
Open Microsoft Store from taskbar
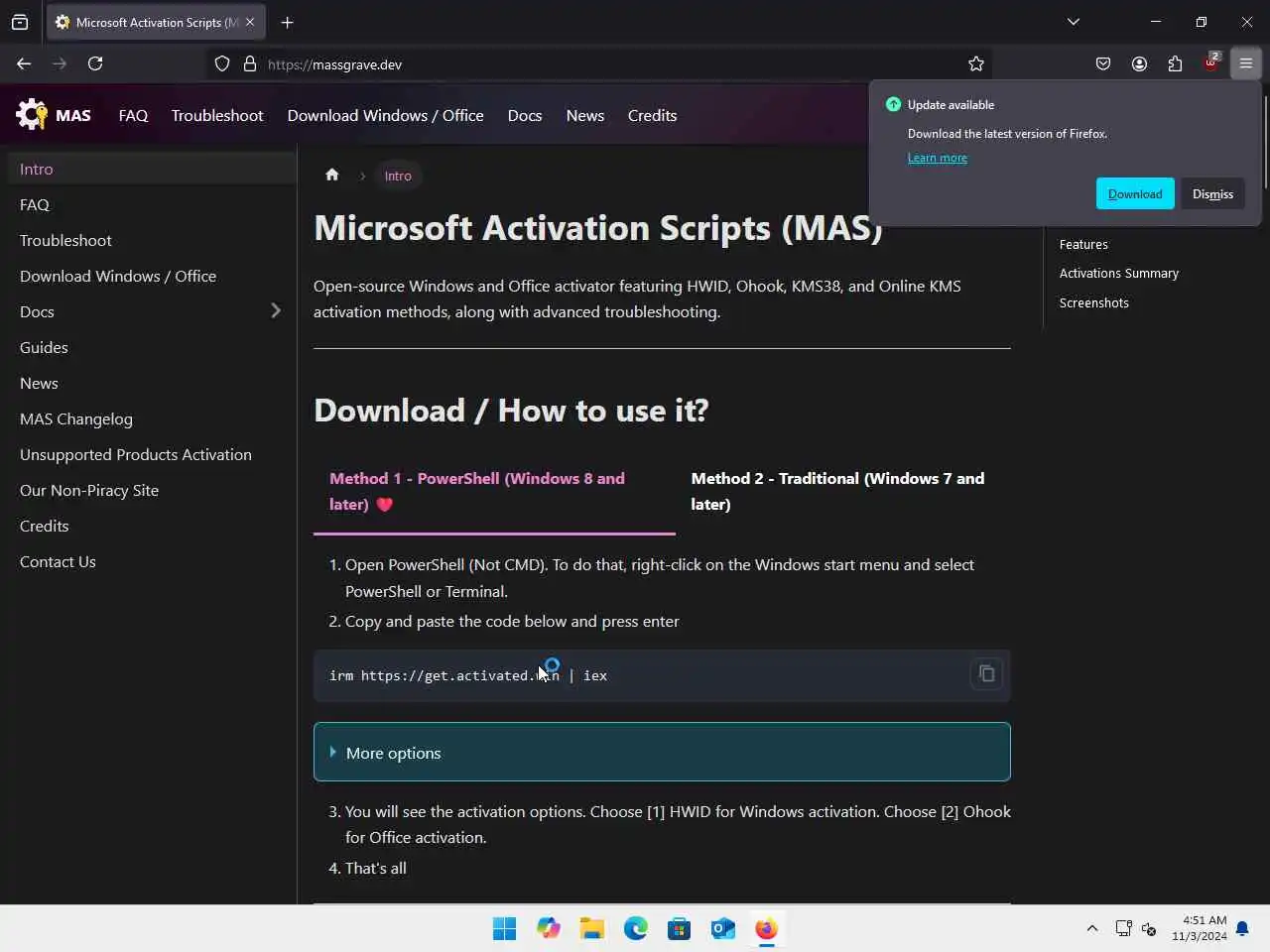click(679, 928)
